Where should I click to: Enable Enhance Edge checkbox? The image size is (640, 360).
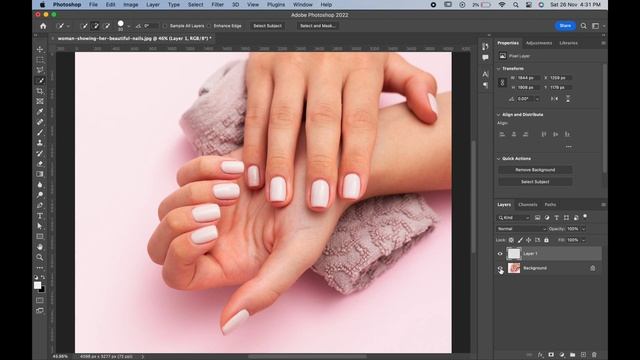tap(209, 26)
